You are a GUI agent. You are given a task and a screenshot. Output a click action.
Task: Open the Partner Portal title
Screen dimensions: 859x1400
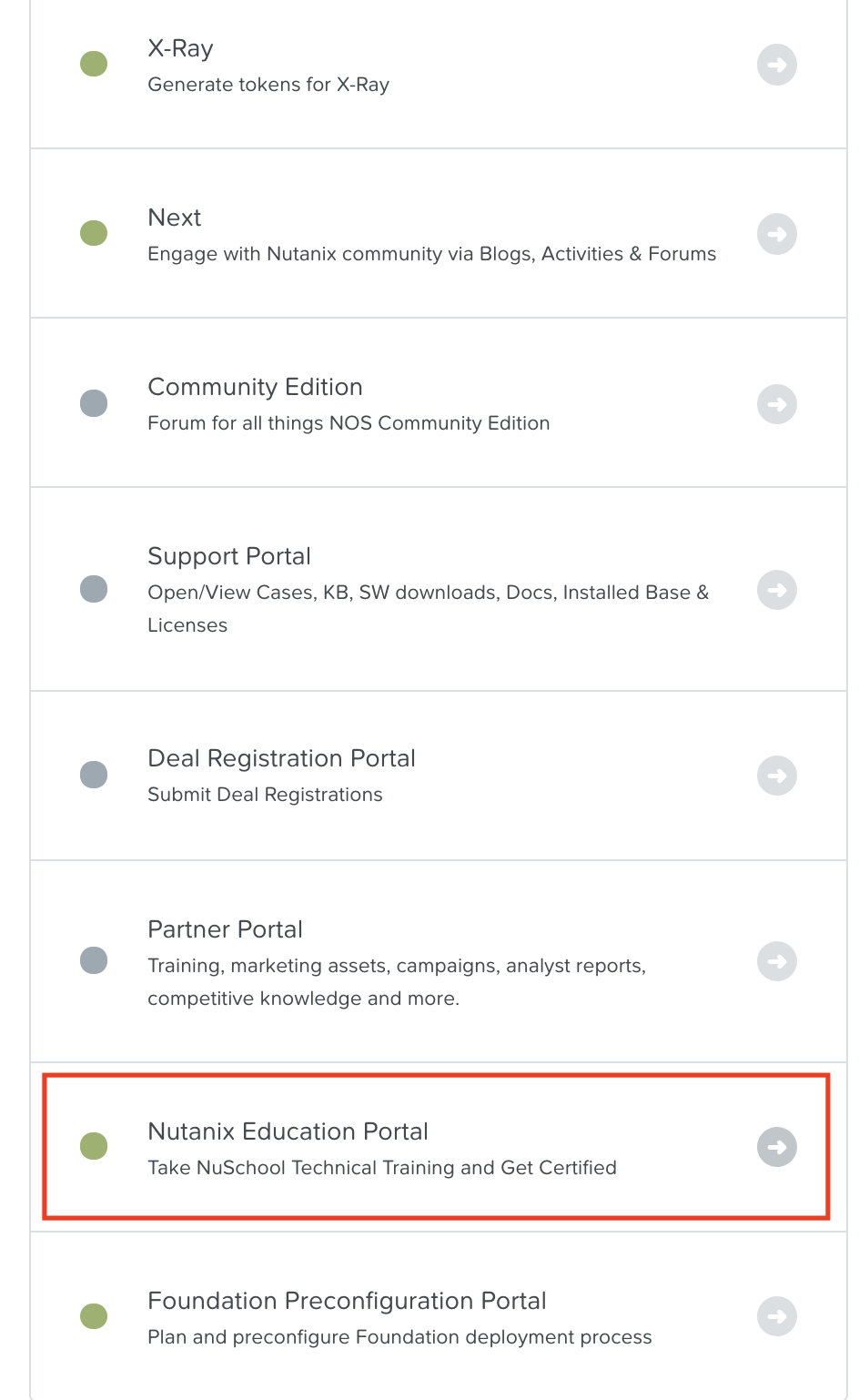click(x=225, y=929)
